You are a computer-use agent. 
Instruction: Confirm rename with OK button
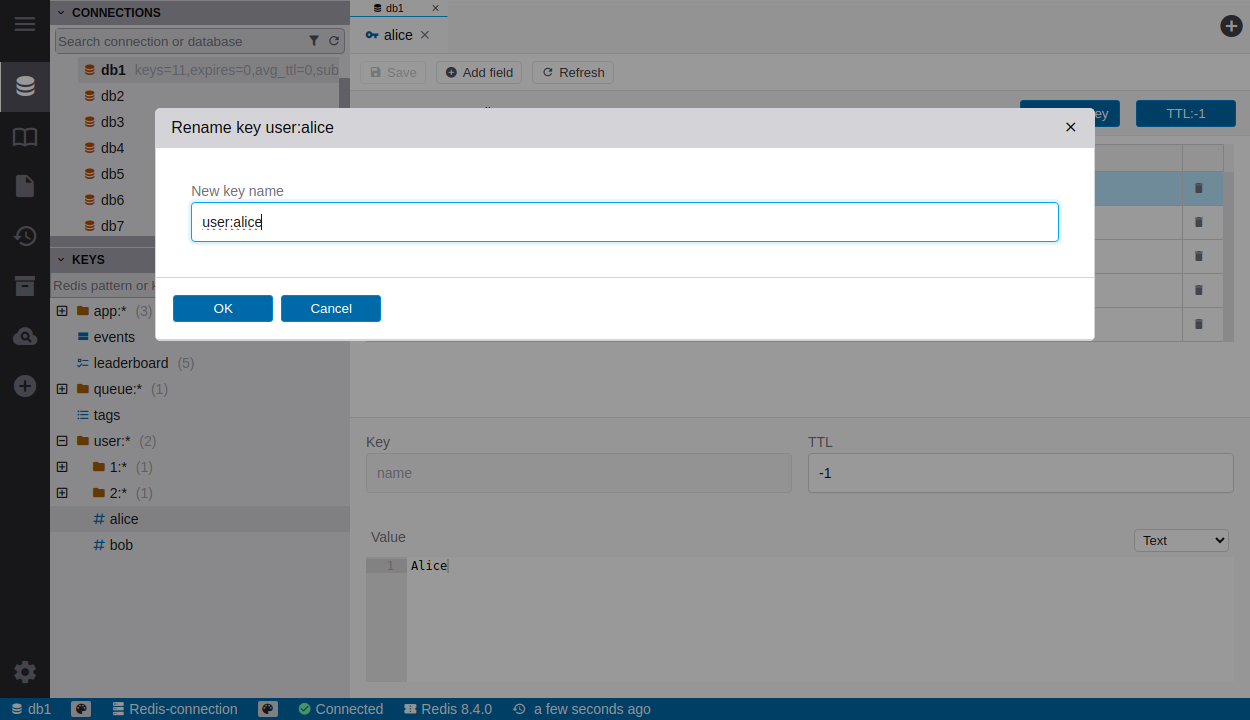point(223,308)
